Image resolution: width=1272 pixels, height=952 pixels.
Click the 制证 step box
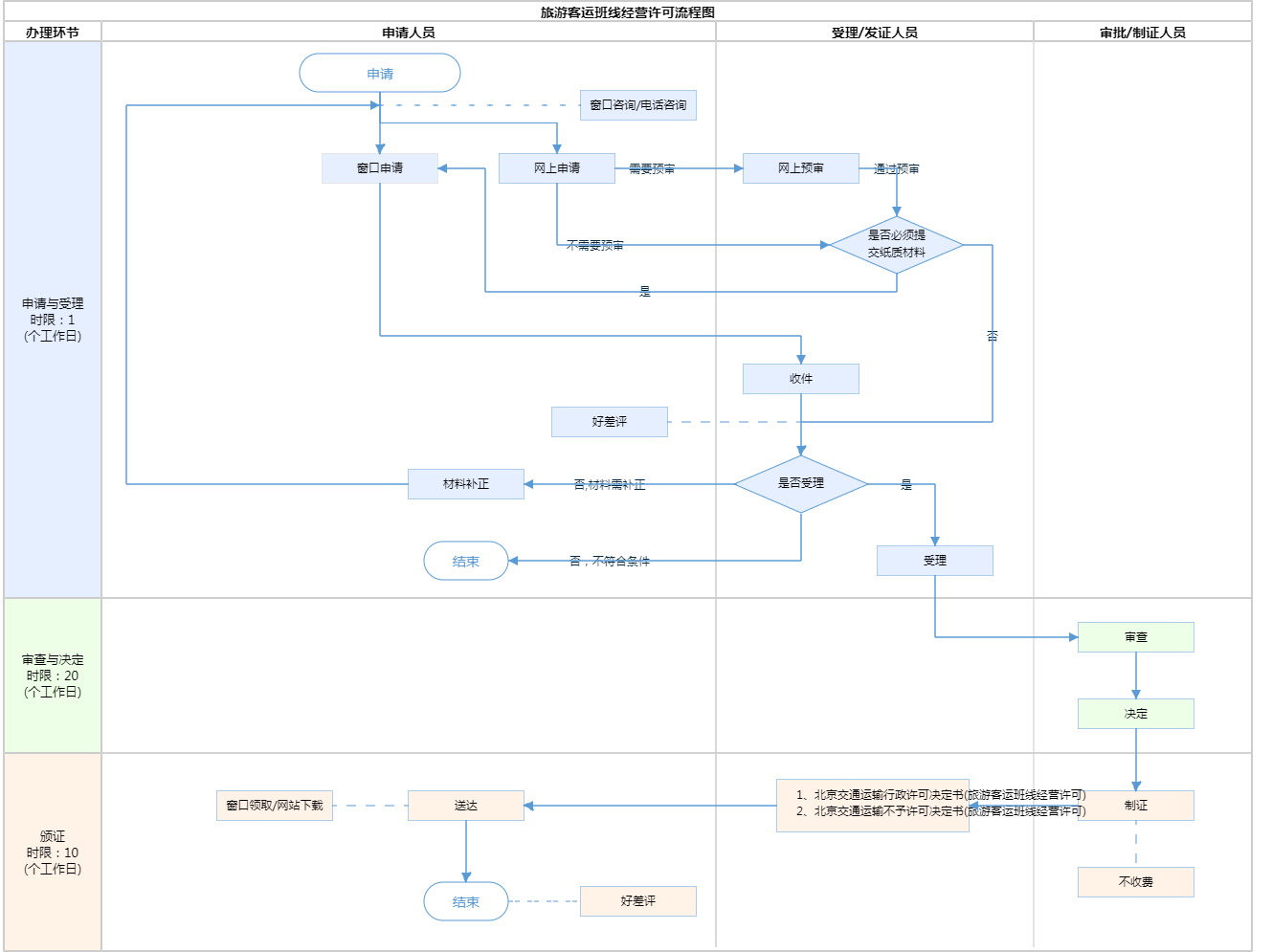point(1136,806)
